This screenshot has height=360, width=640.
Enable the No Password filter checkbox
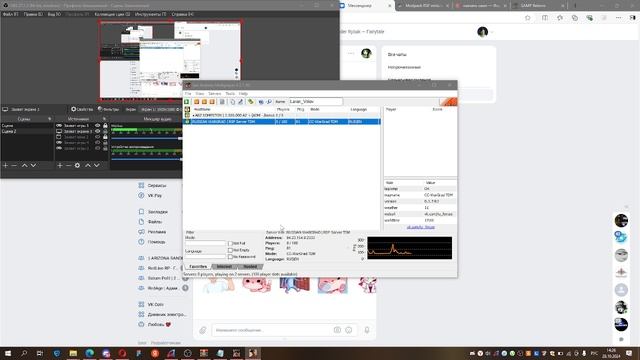click(x=230, y=257)
